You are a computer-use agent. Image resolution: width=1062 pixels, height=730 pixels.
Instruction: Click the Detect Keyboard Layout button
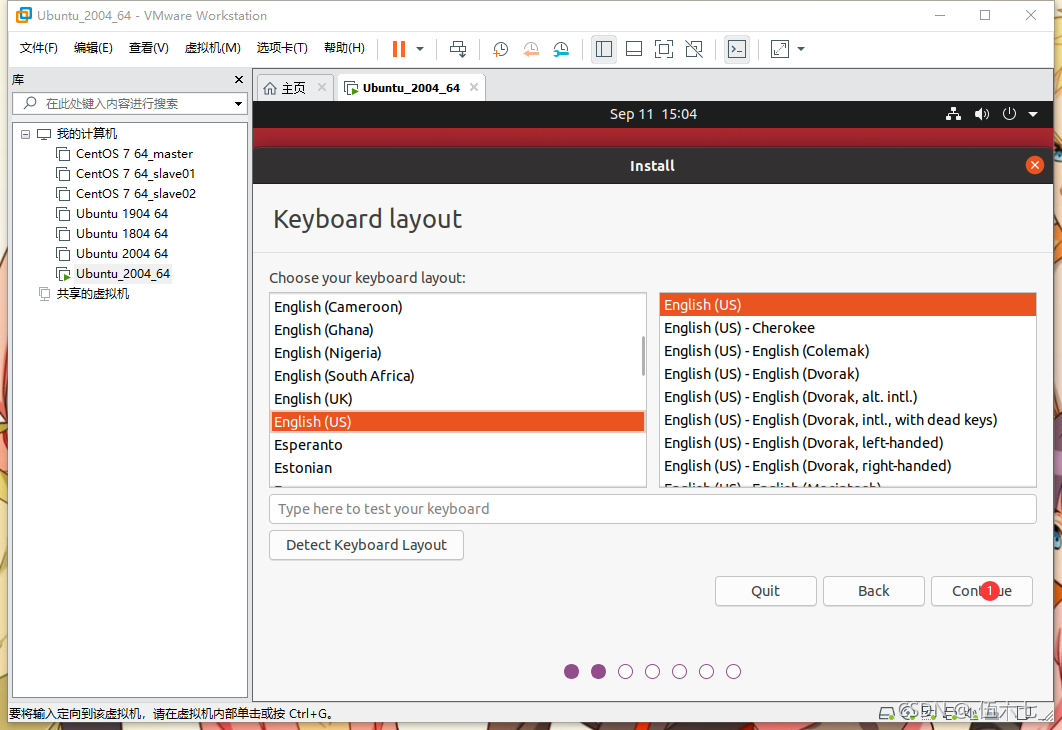click(366, 545)
